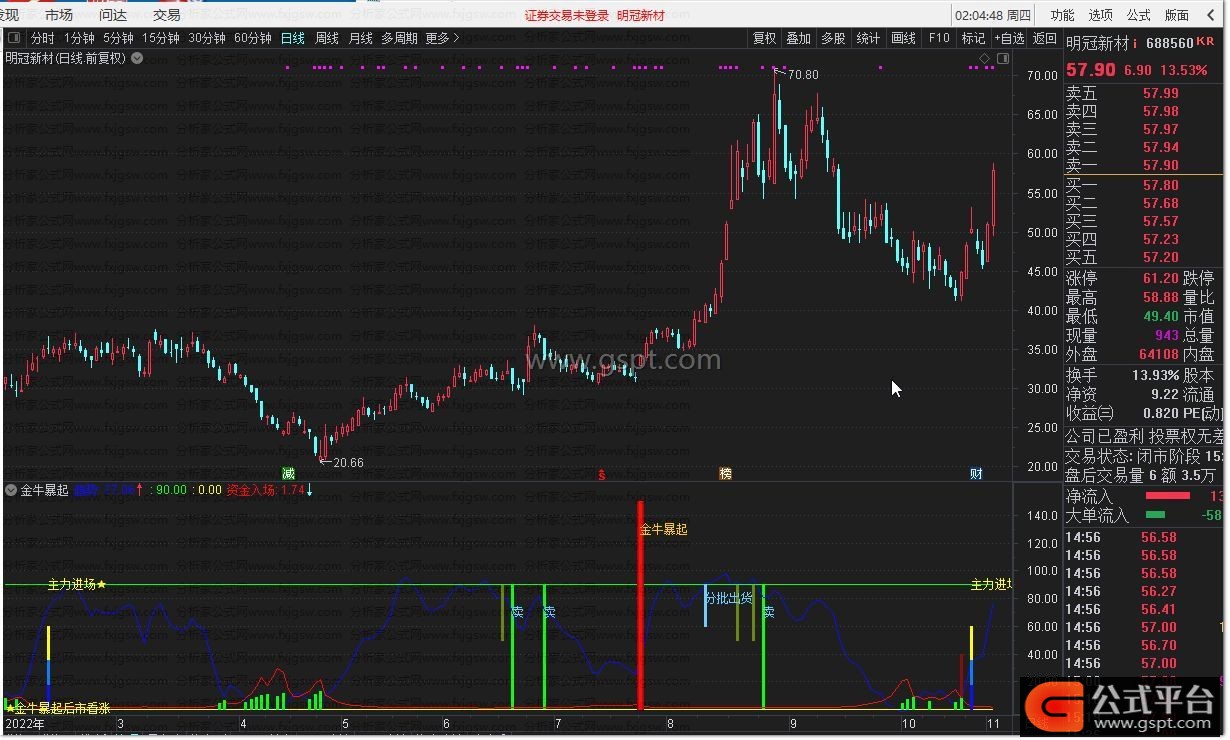Expand the 明冠新材 chart title dropdown

click(137, 58)
